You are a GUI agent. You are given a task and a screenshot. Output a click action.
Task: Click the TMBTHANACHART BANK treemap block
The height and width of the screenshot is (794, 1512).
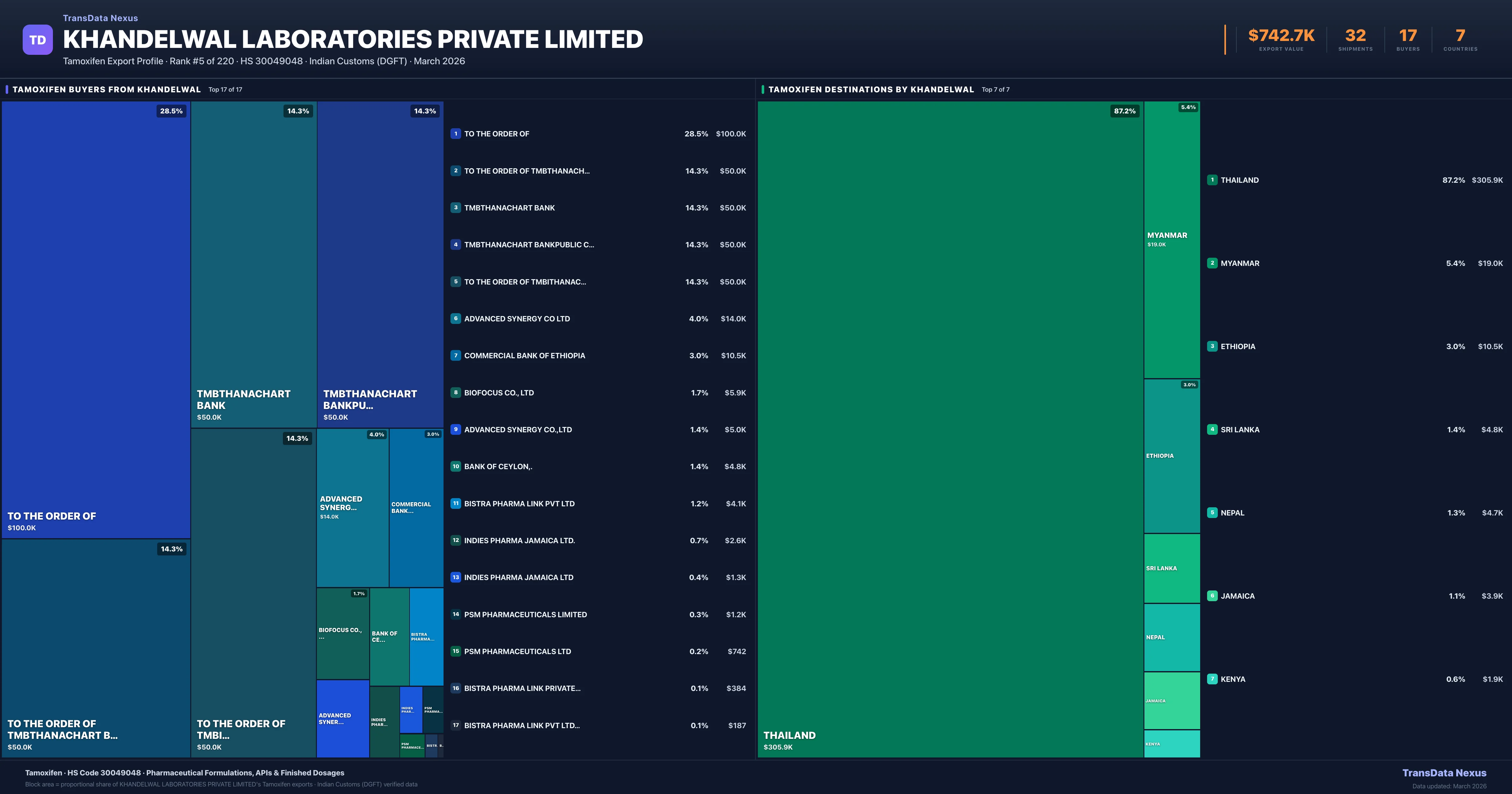(x=254, y=264)
